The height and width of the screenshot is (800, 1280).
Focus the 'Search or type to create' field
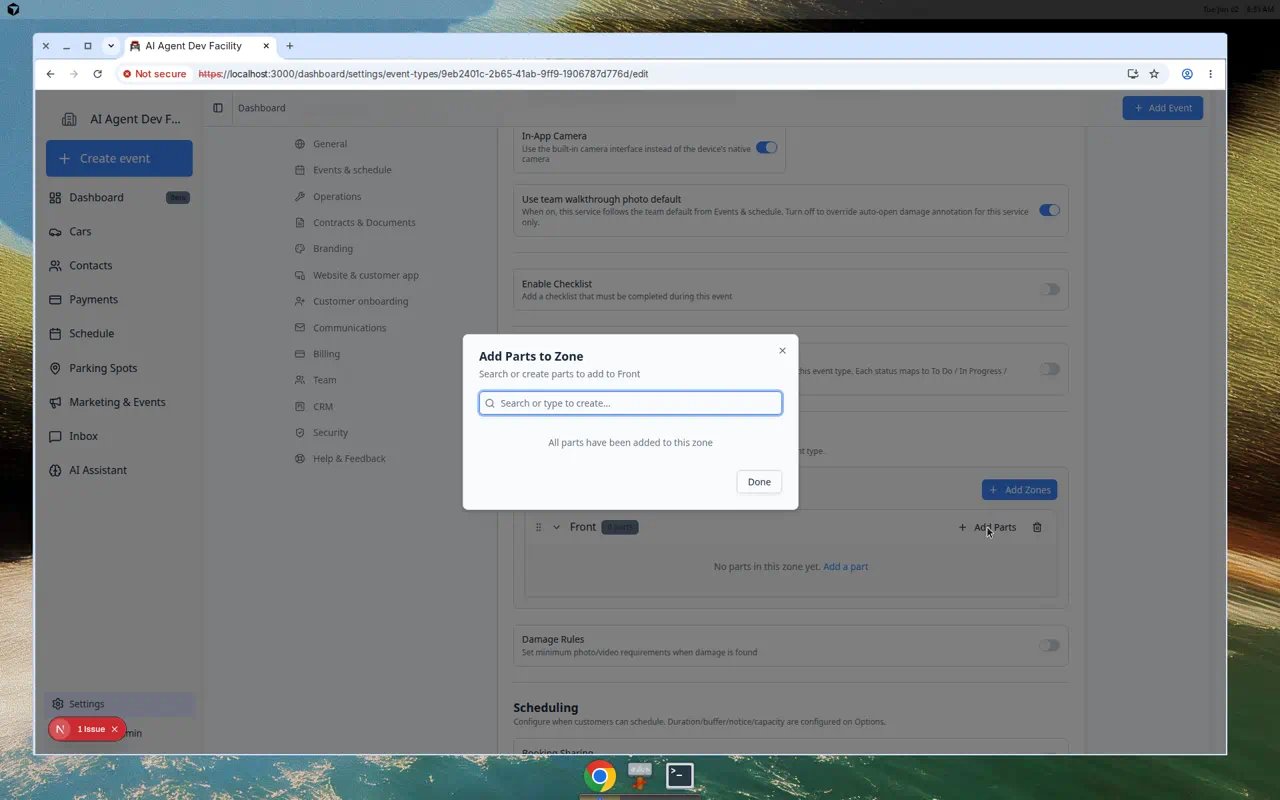click(630, 403)
